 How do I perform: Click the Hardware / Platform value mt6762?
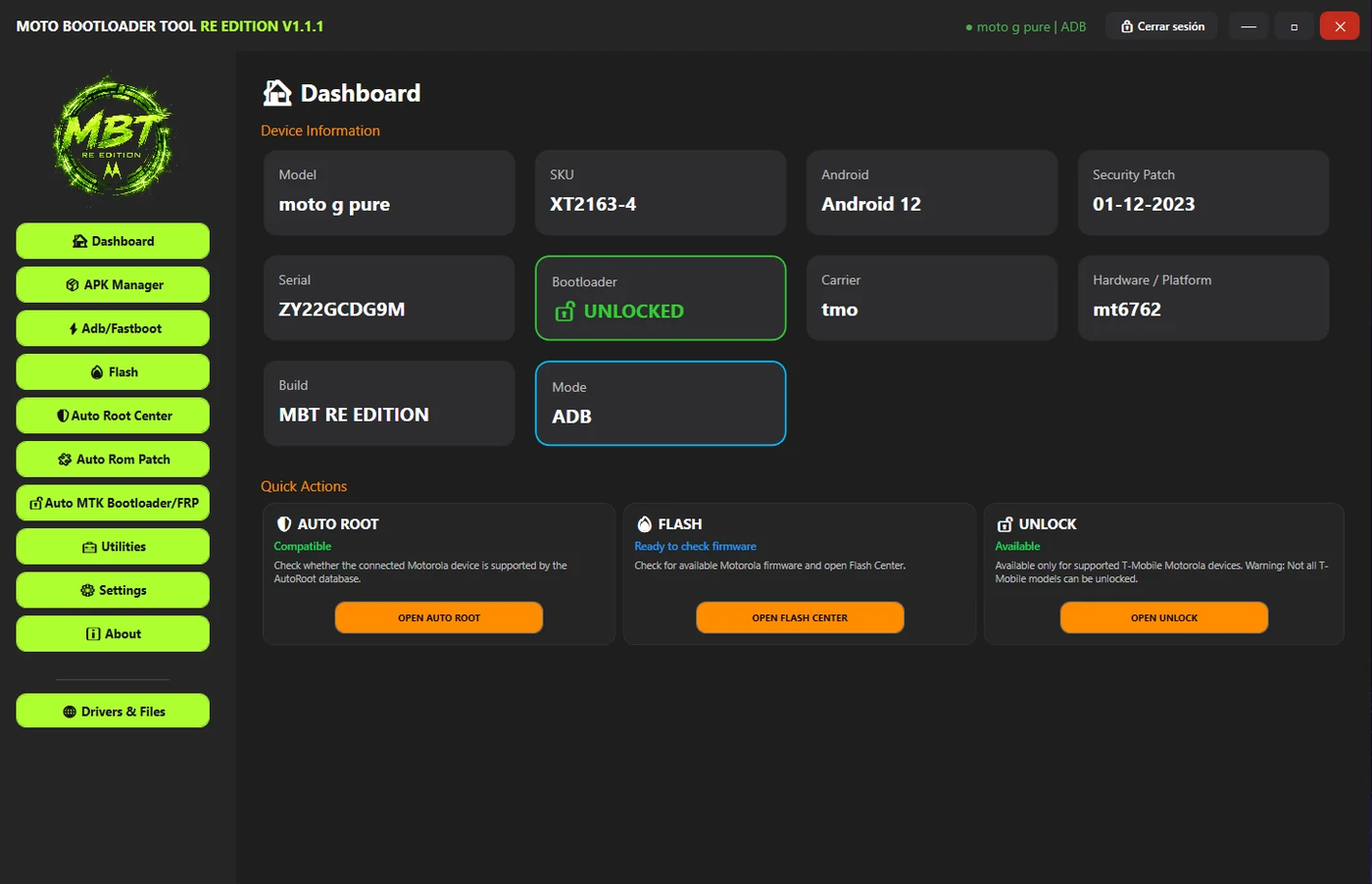[x=1127, y=310]
